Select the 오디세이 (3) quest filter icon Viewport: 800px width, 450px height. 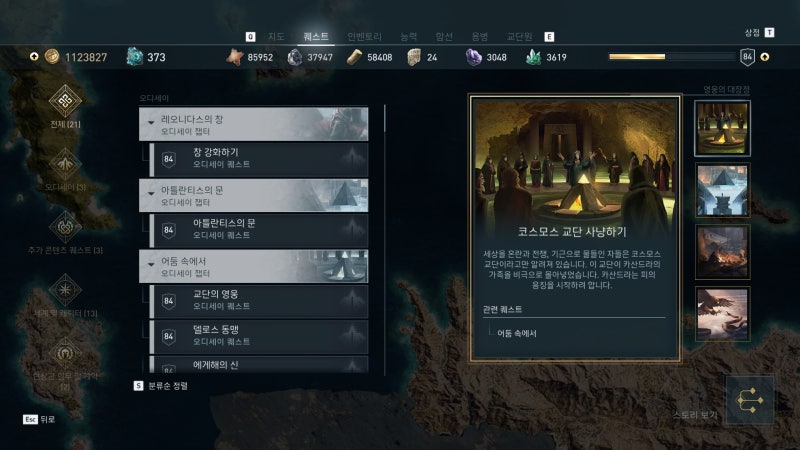(x=65, y=164)
